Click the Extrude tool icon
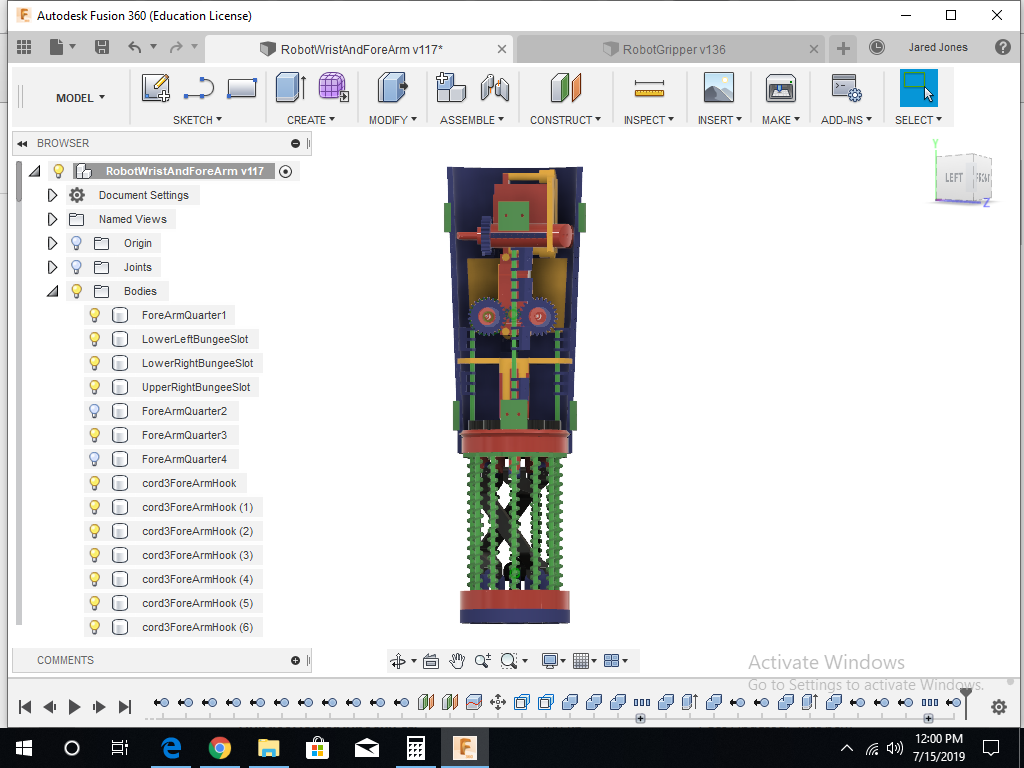The width and height of the screenshot is (1024, 768). click(x=291, y=88)
